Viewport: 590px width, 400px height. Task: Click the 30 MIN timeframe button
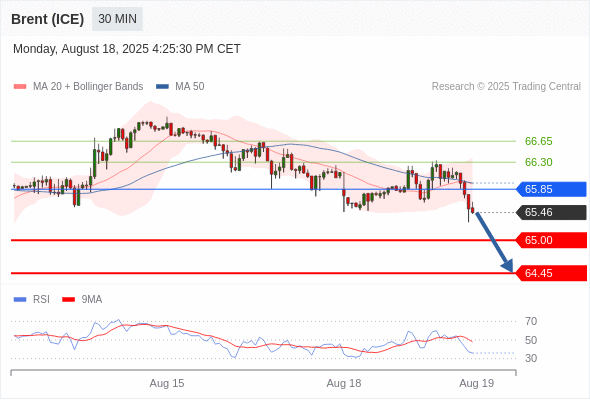117,19
